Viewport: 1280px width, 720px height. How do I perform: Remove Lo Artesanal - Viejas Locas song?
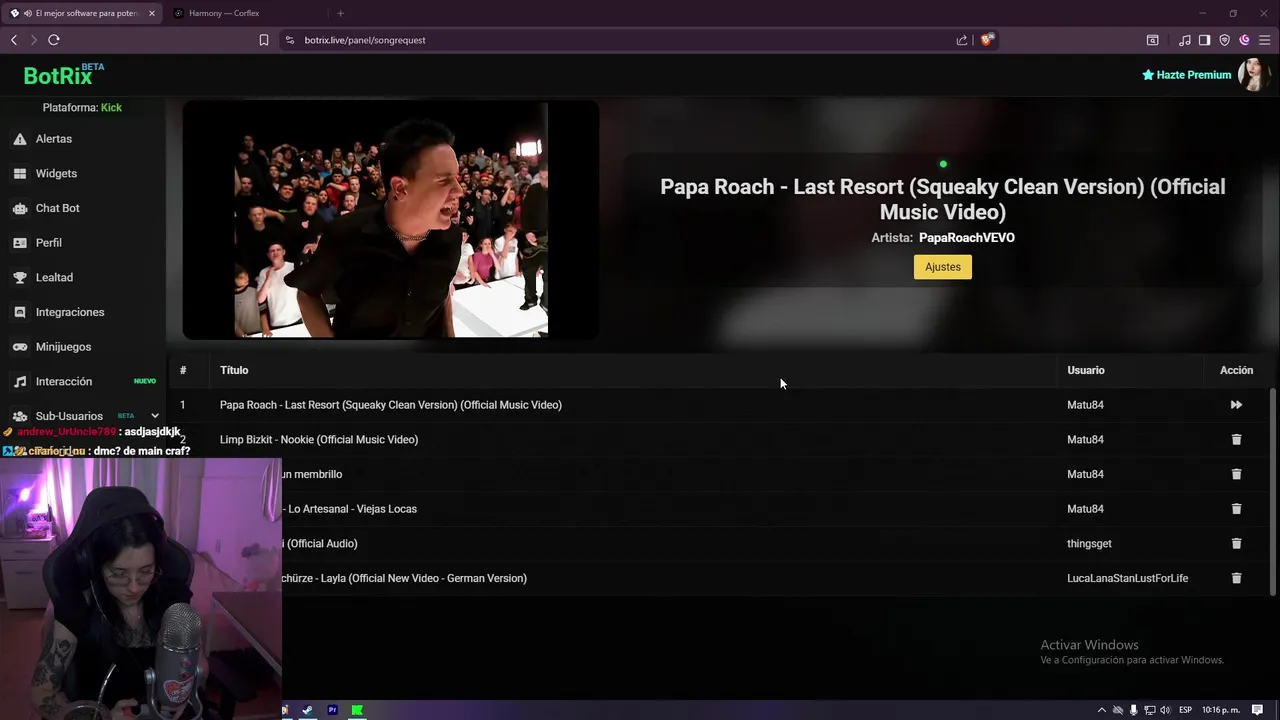click(x=1236, y=509)
